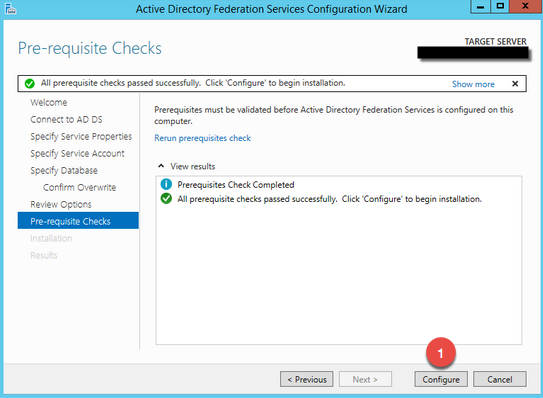Go to the Welcome step
The width and height of the screenshot is (543, 398).
click(48, 103)
